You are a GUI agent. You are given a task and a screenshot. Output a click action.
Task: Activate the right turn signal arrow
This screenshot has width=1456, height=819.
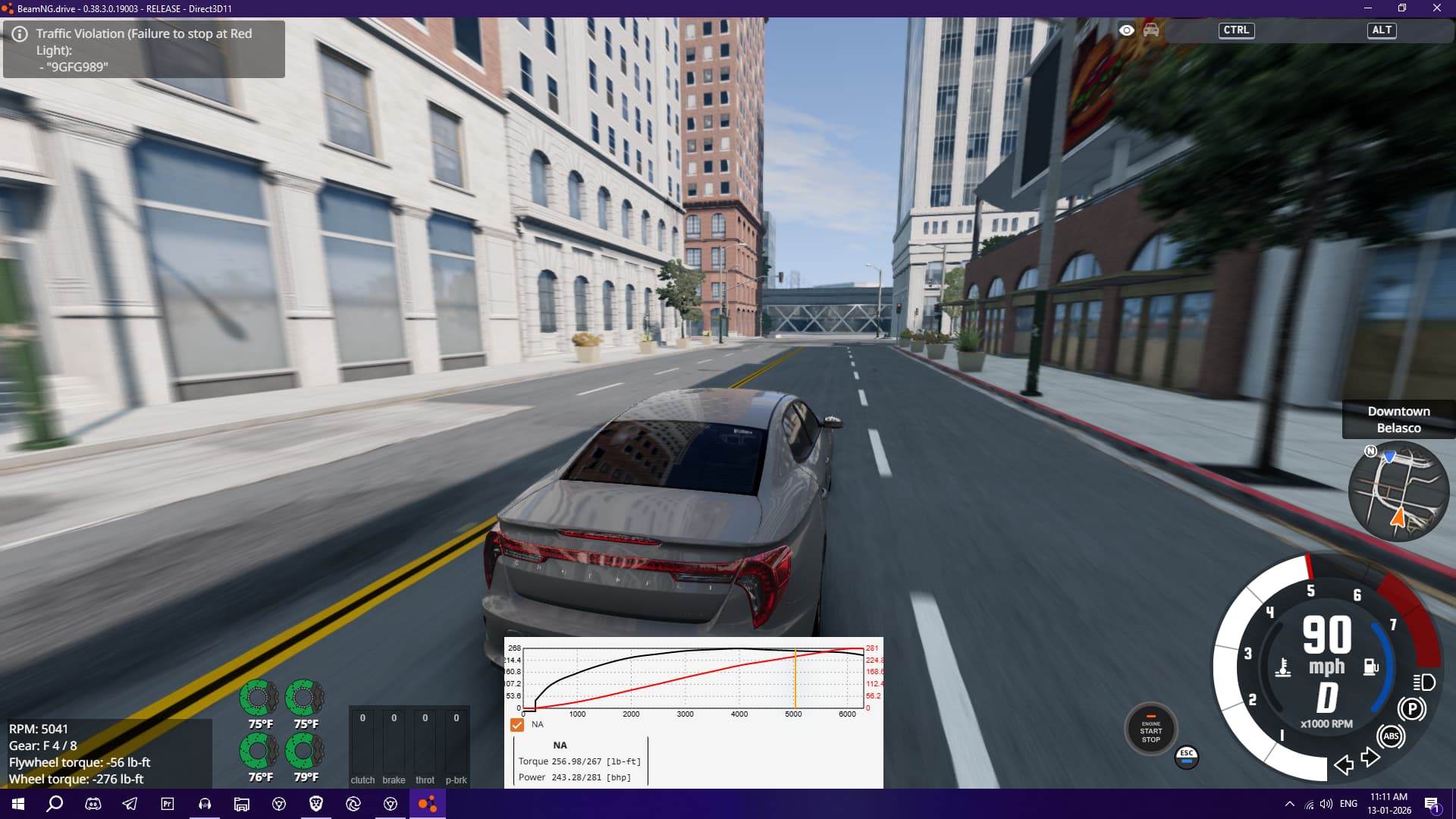tap(1370, 757)
